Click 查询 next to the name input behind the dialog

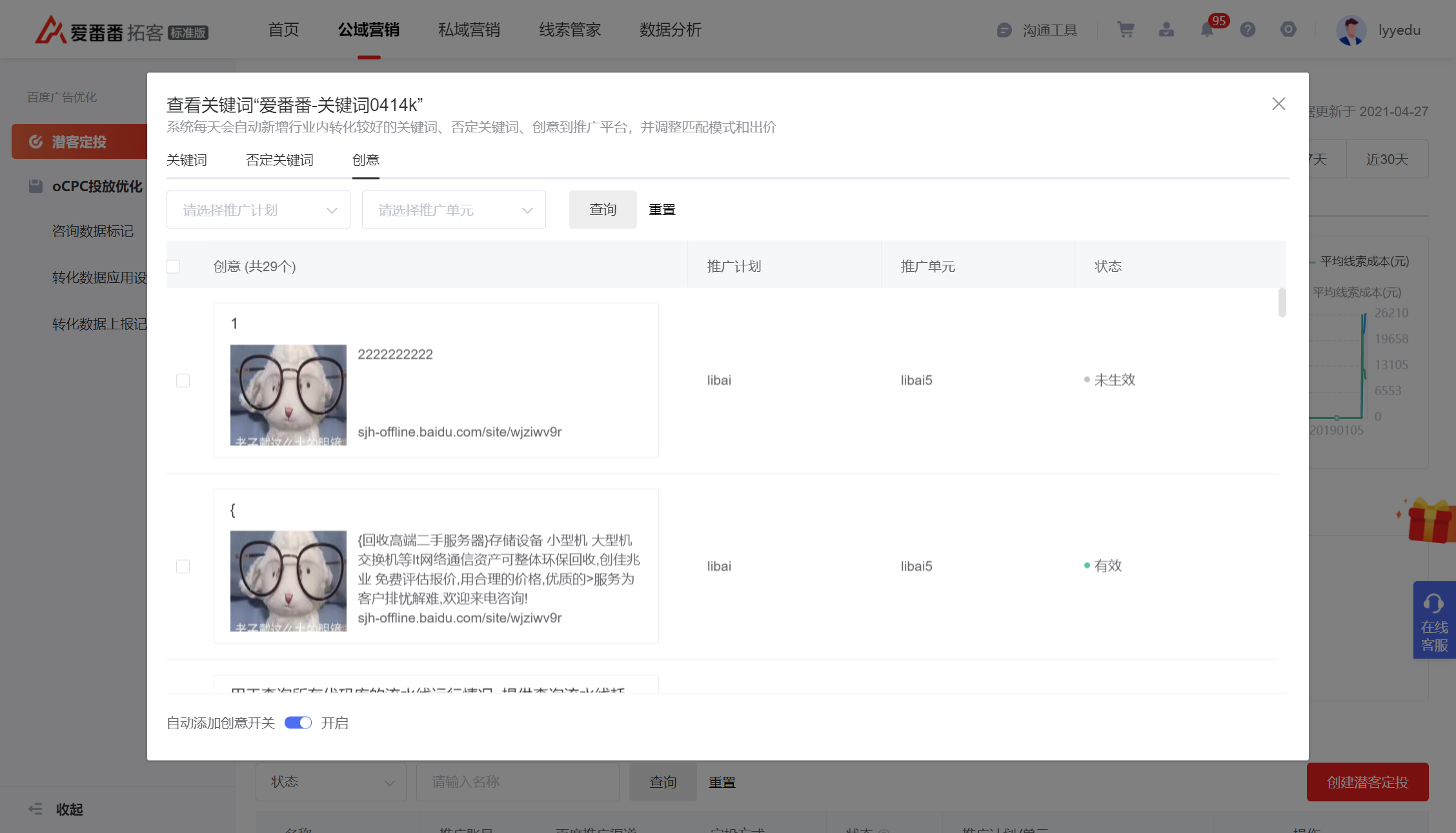tap(663, 782)
